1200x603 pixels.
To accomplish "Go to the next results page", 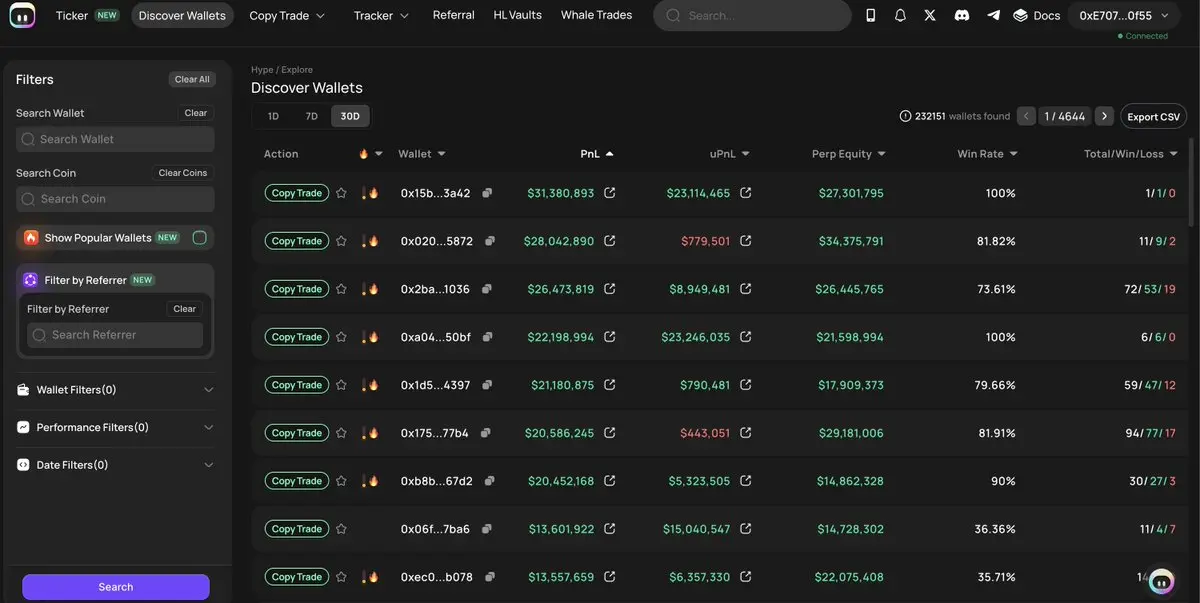I will pos(1104,116).
